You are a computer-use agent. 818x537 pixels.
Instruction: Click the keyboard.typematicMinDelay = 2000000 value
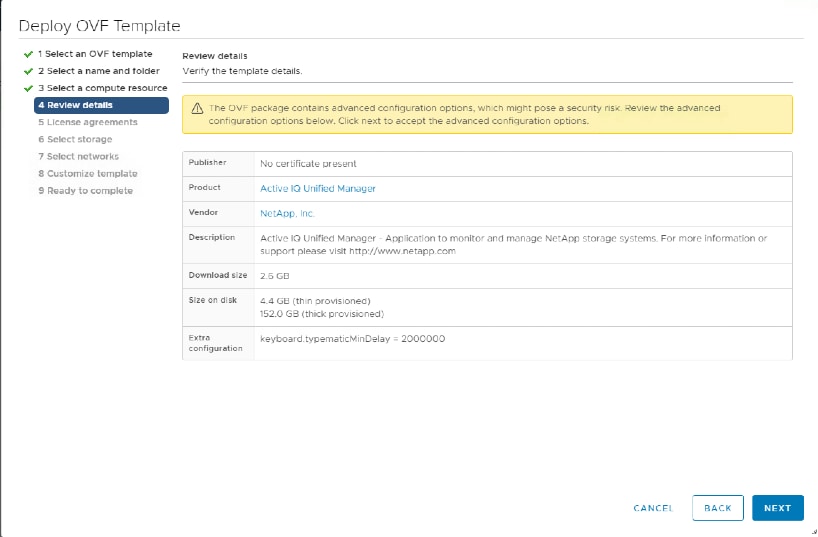coord(353,339)
